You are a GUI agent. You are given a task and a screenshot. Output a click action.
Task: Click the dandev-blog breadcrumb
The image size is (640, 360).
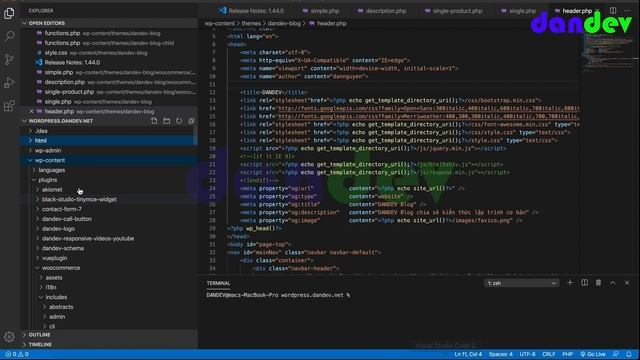(284, 24)
